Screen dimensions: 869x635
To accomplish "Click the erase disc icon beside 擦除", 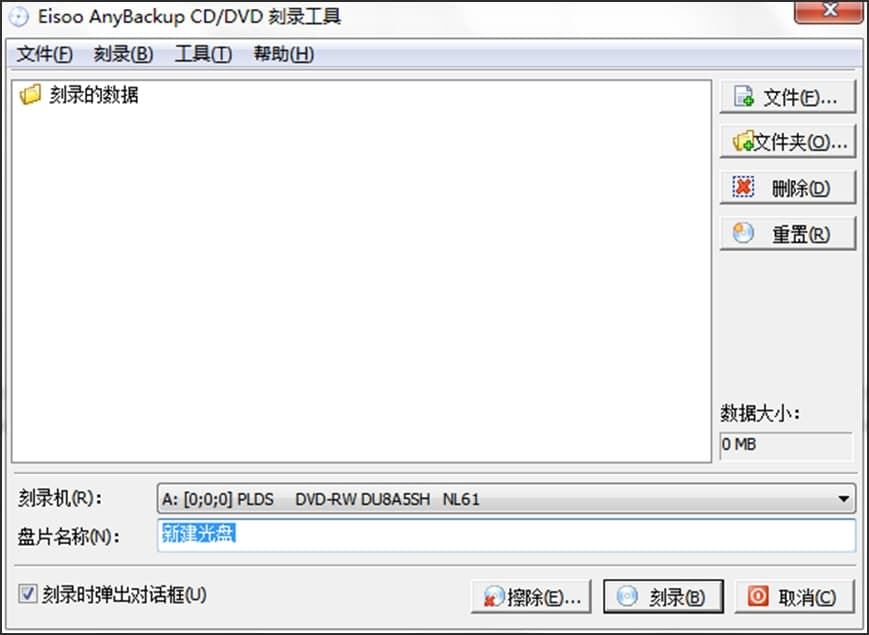I will [493, 597].
